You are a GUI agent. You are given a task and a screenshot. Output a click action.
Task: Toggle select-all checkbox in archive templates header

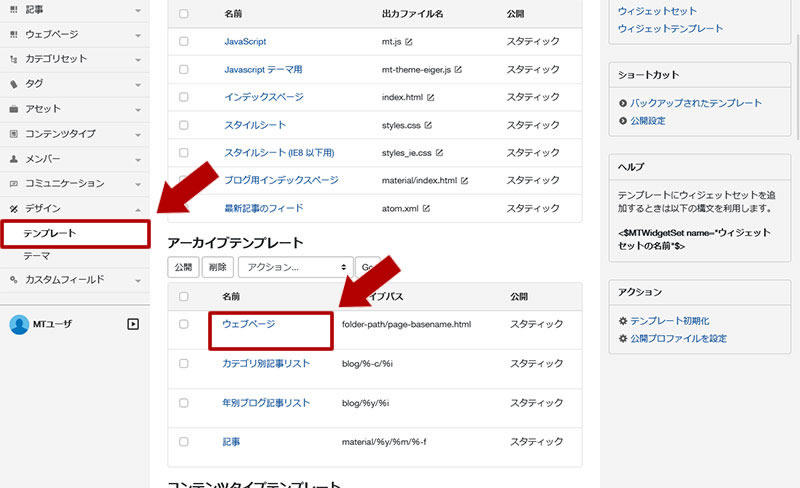[184, 297]
